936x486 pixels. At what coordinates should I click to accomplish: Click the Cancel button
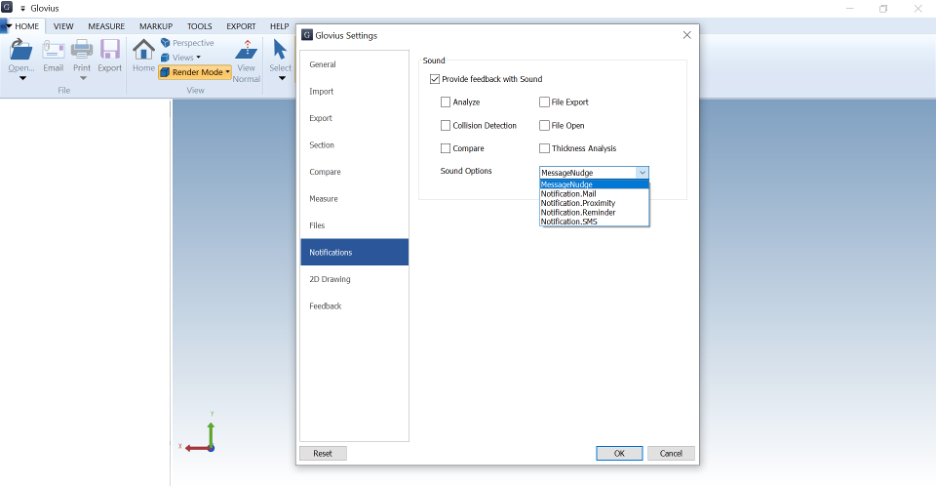click(x=671, y=454)
